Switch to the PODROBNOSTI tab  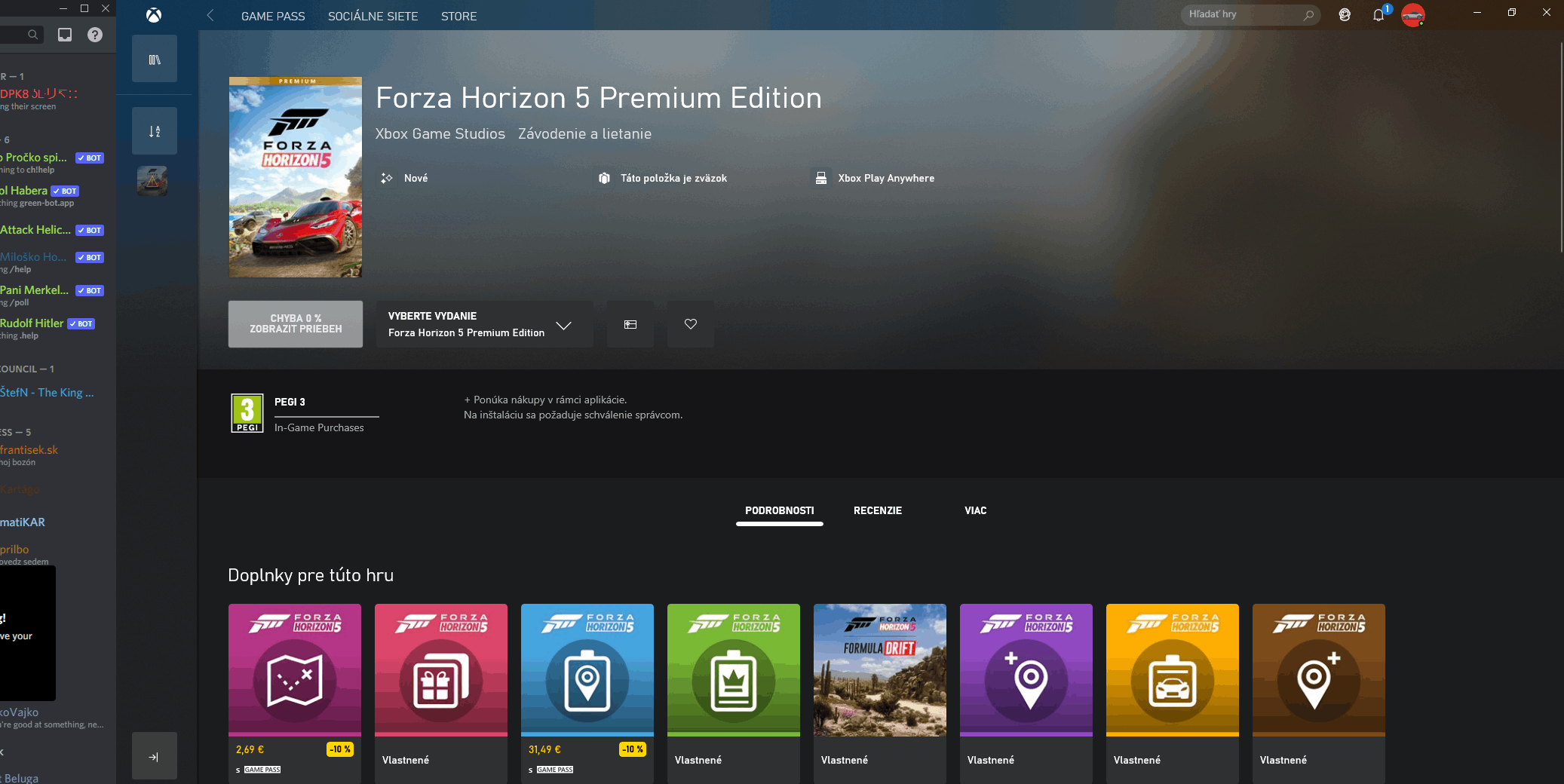[780, 510]
